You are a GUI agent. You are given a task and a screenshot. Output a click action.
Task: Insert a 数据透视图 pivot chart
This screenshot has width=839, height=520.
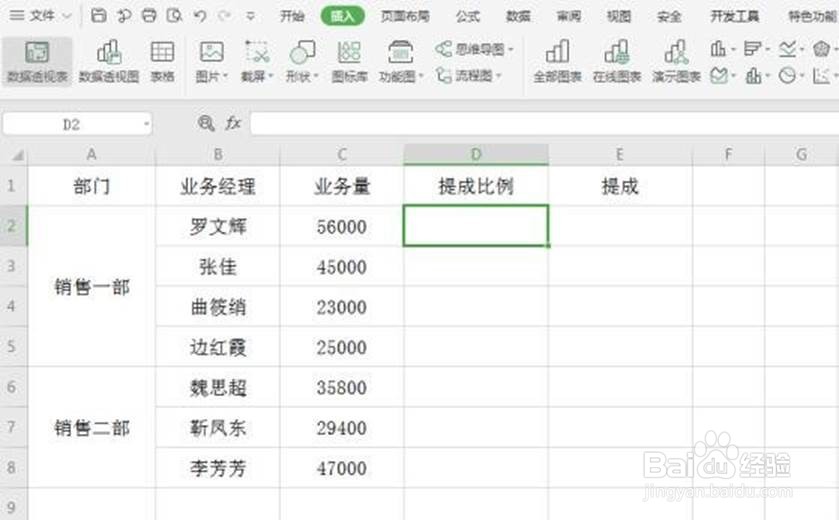[109, 62]
